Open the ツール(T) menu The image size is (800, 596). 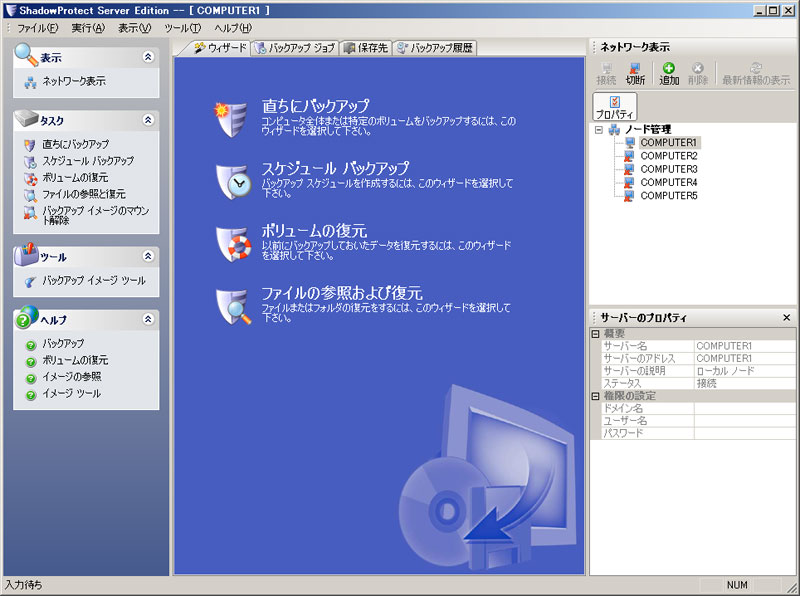pos(183,28)
